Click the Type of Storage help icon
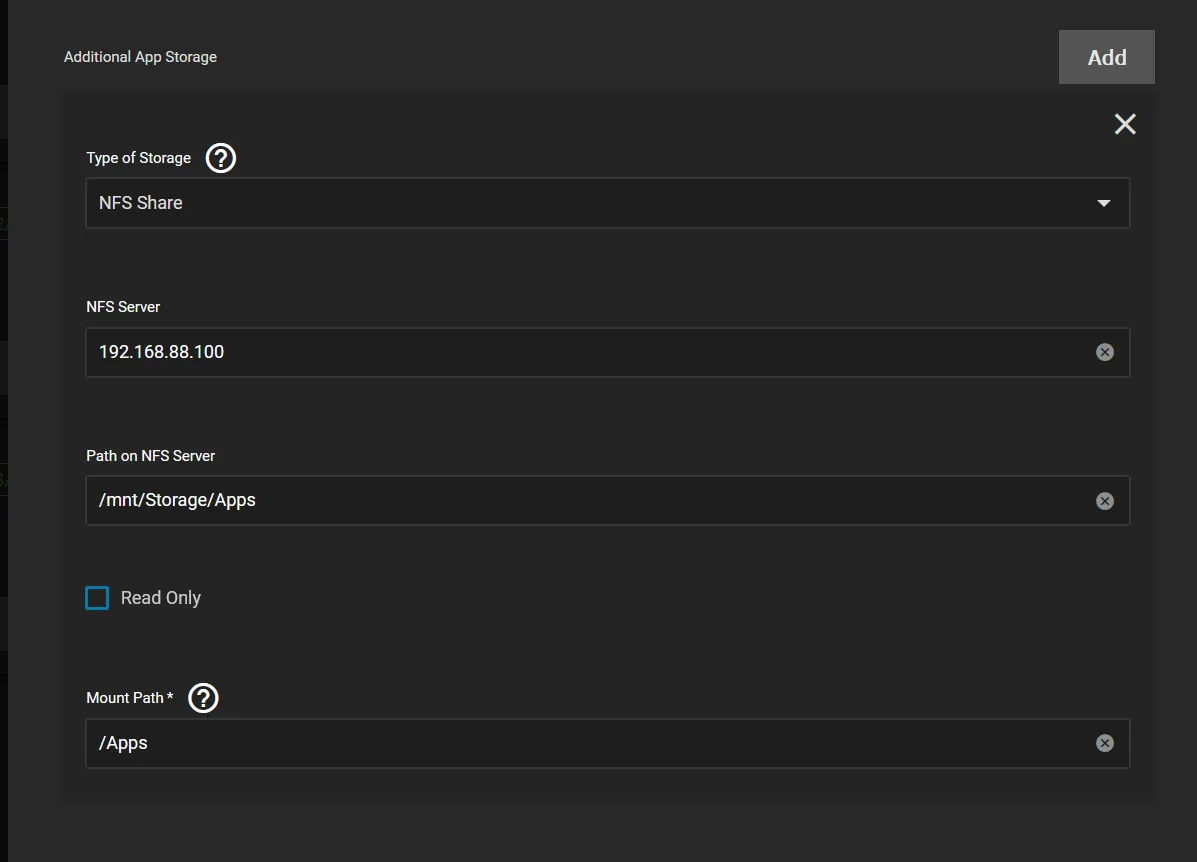The width and height of the screenshot is (1197, 862). [x=220, y=158]
